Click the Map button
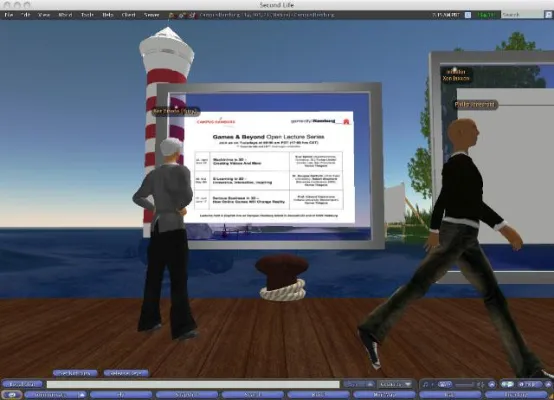 450,395
